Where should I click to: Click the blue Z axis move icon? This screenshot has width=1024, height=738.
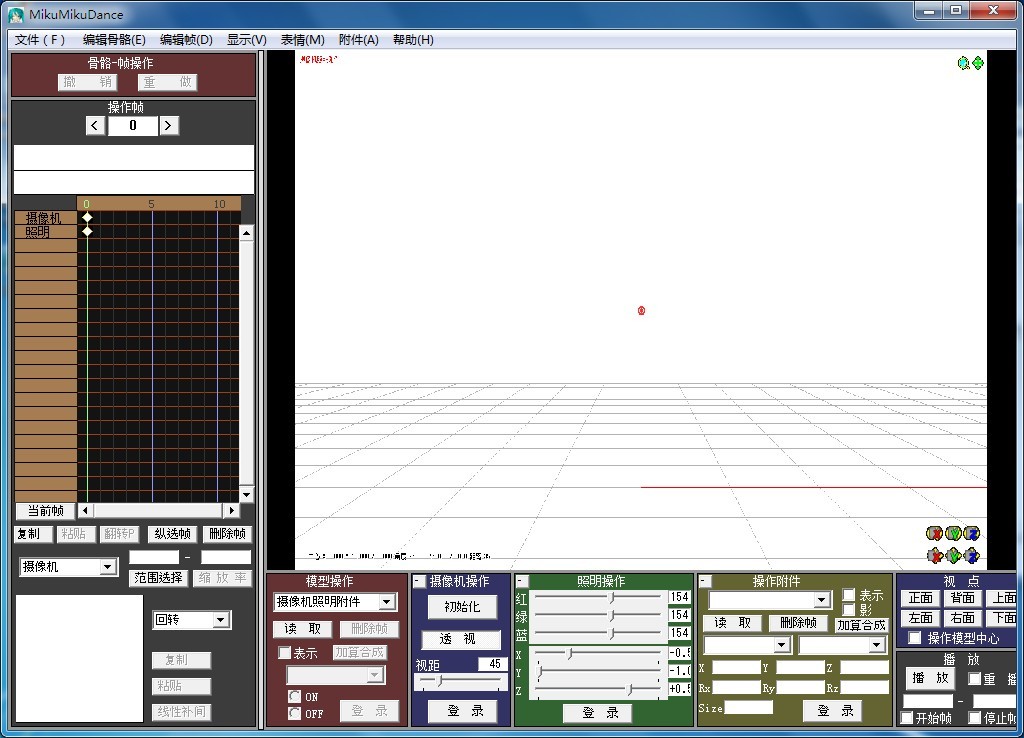coord(971,555)
